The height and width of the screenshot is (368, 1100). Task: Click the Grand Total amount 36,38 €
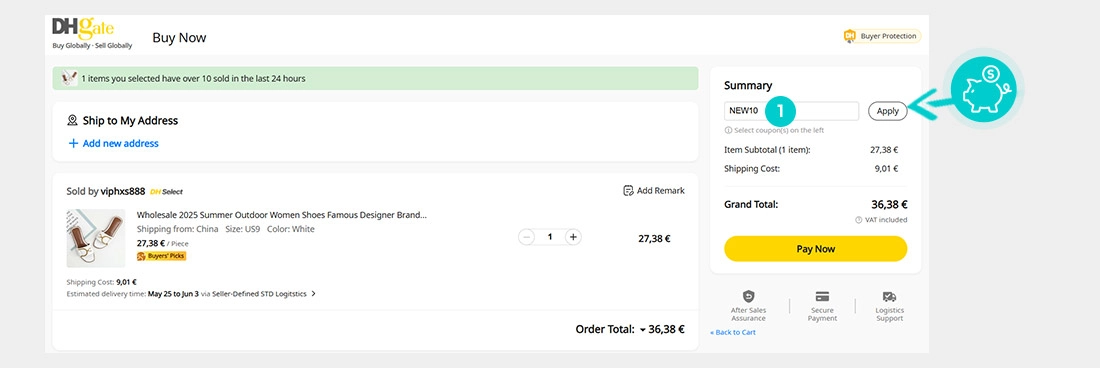tap(889, 205)
